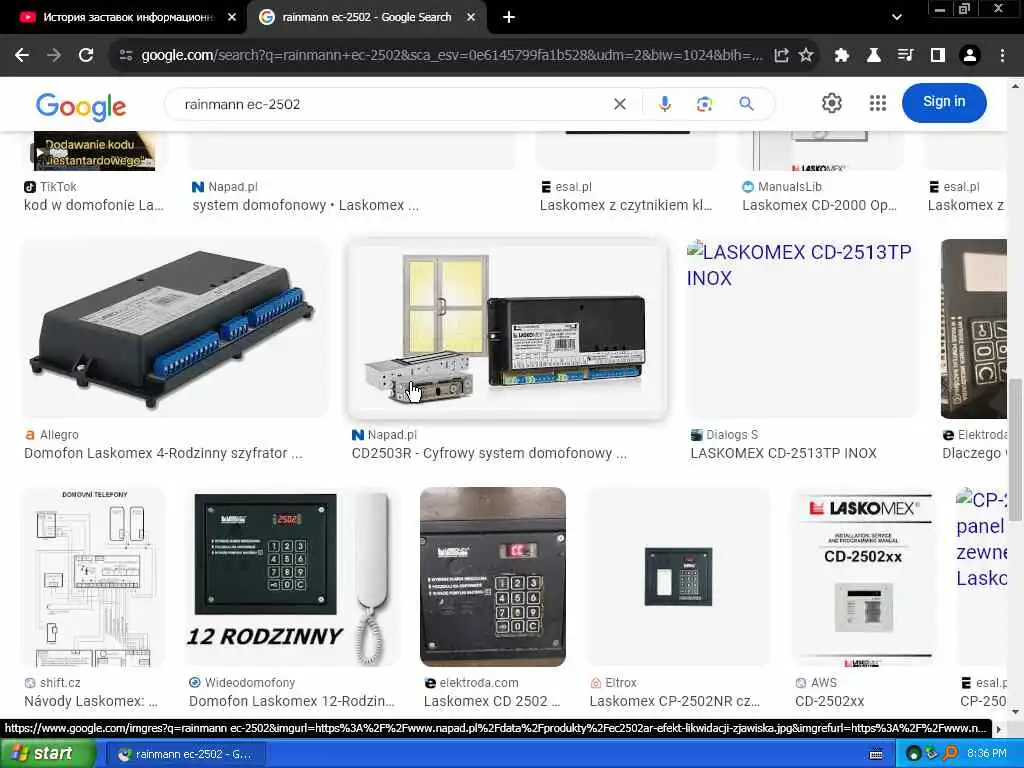Search by image with Google Lens
This screenshot has width=1024, height=768.
click(704, 104)
